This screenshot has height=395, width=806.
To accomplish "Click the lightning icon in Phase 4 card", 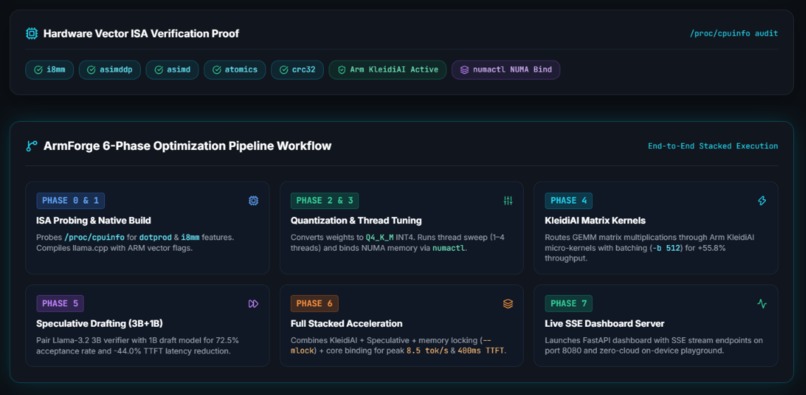I will (x=762, y=201).
